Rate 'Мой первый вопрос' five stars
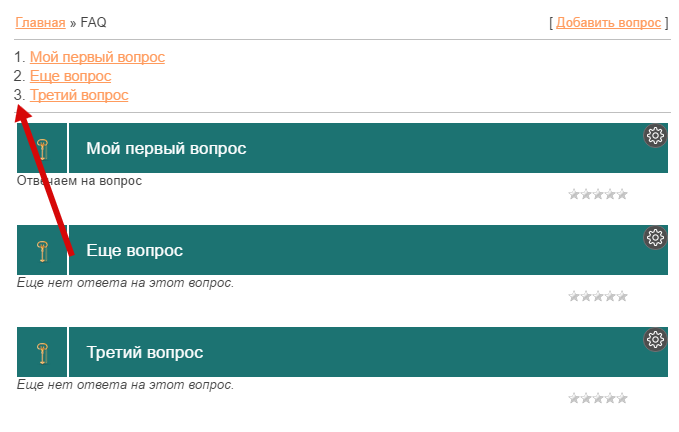The height and width of the screenshot is (432, 679). tap(622, 194)
